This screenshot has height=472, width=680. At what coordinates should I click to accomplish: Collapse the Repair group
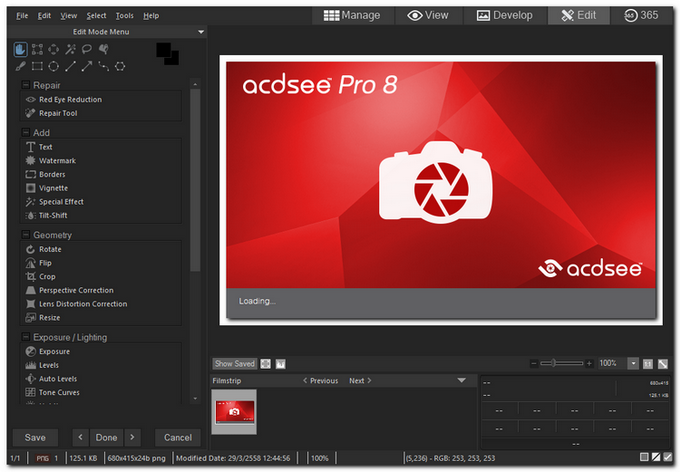[26, 85]
